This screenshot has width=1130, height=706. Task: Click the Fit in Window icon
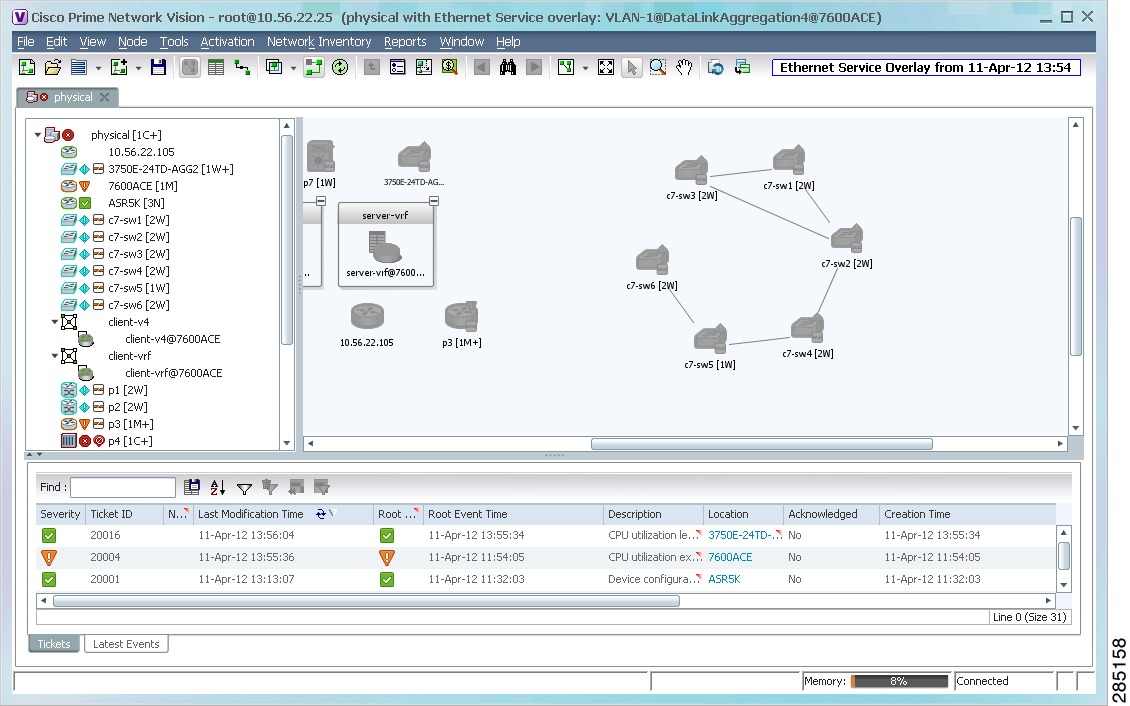pos(606,68)
